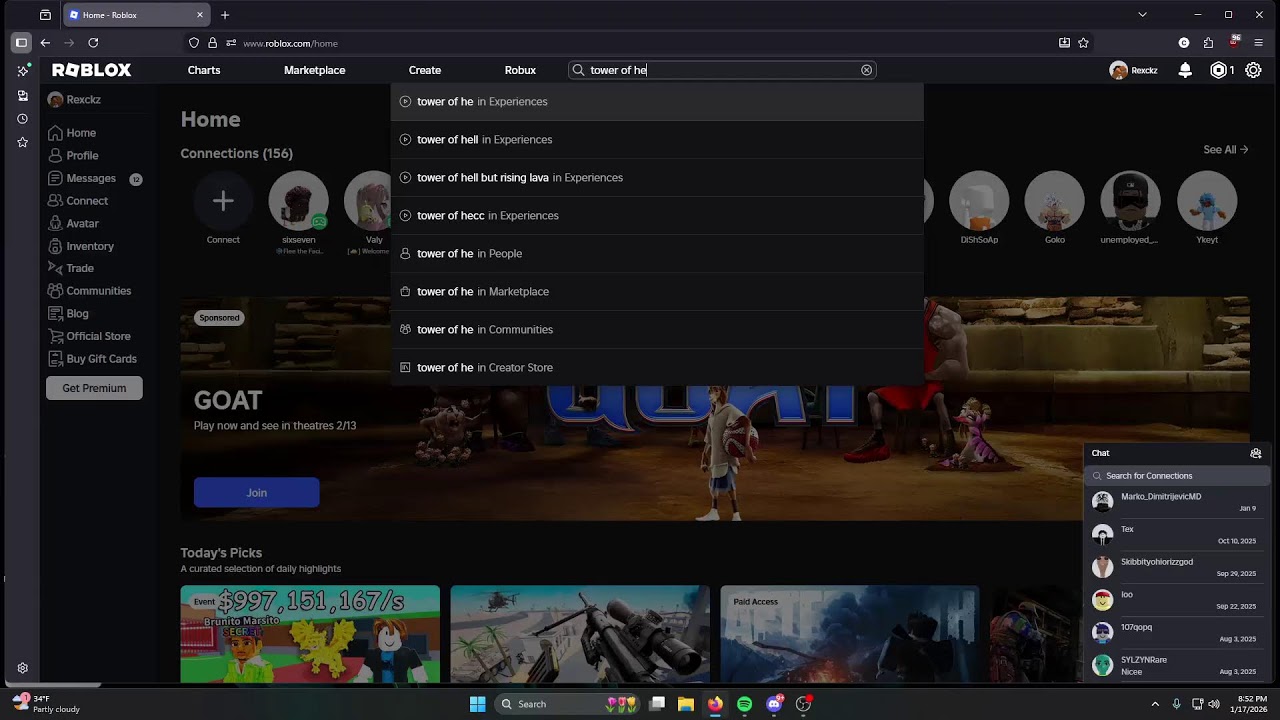Click the Search for Connections chat field
Image resolution: width=1280 pixels, height=720 pixels.
[1178, 476]
